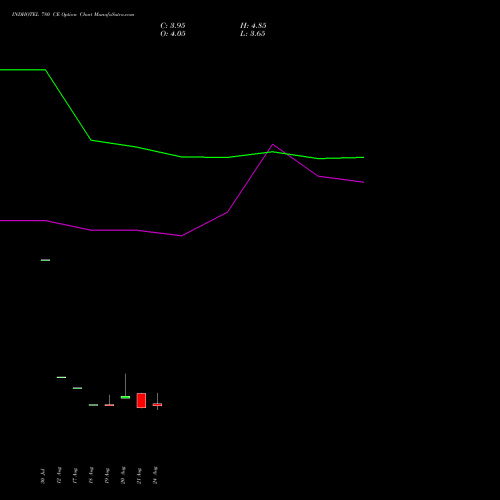Click the right end of the green line
Screen dimensions: 500x500
[363, 157]
